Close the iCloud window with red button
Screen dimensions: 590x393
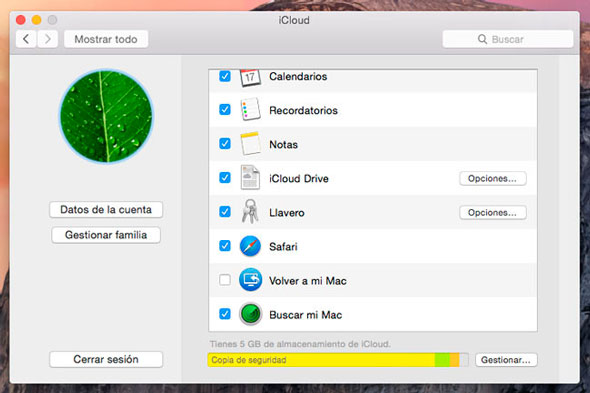[x=21, y=20]
